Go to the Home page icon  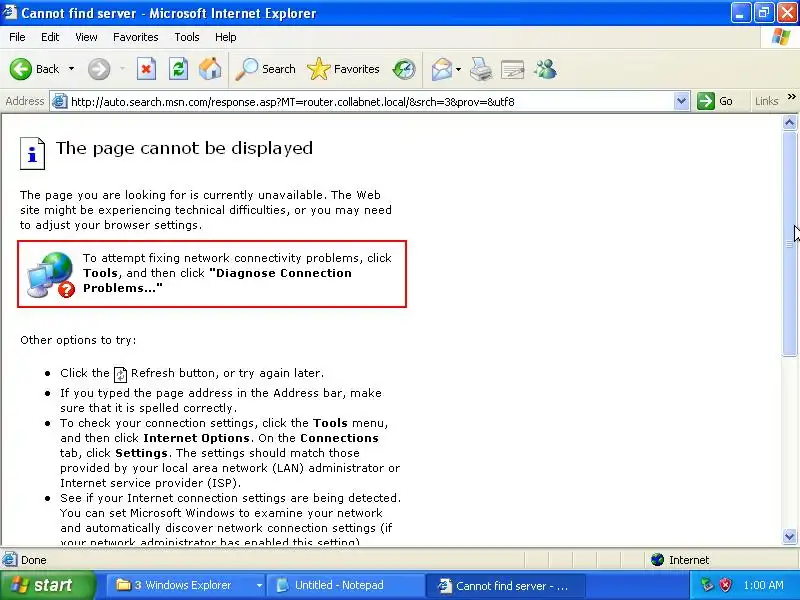(210, 69)
